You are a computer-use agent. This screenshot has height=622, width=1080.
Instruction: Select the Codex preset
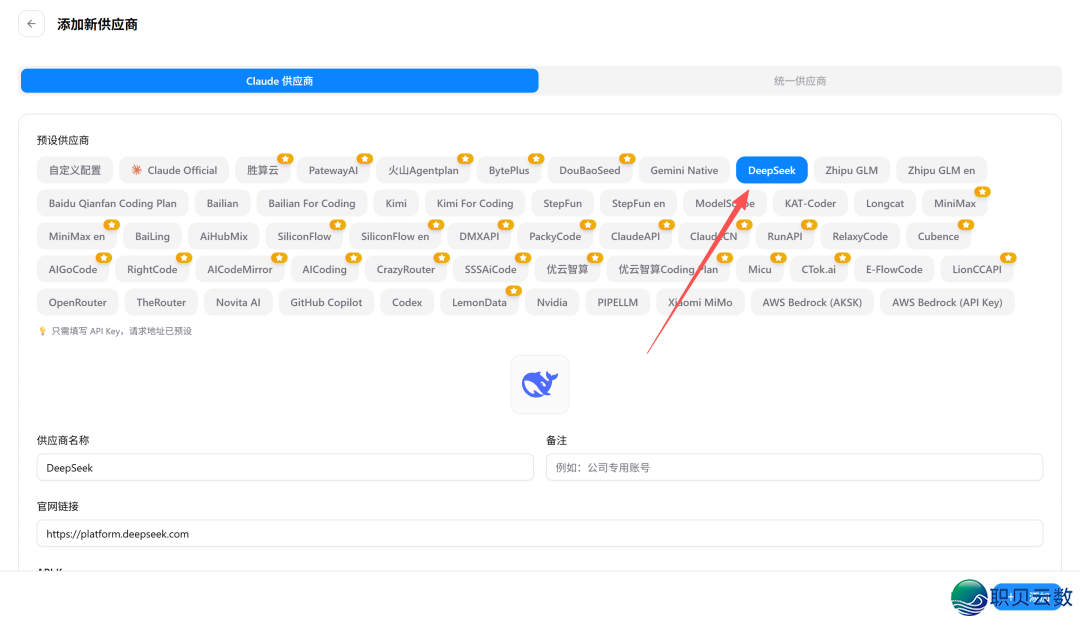(x=407, y=302)
